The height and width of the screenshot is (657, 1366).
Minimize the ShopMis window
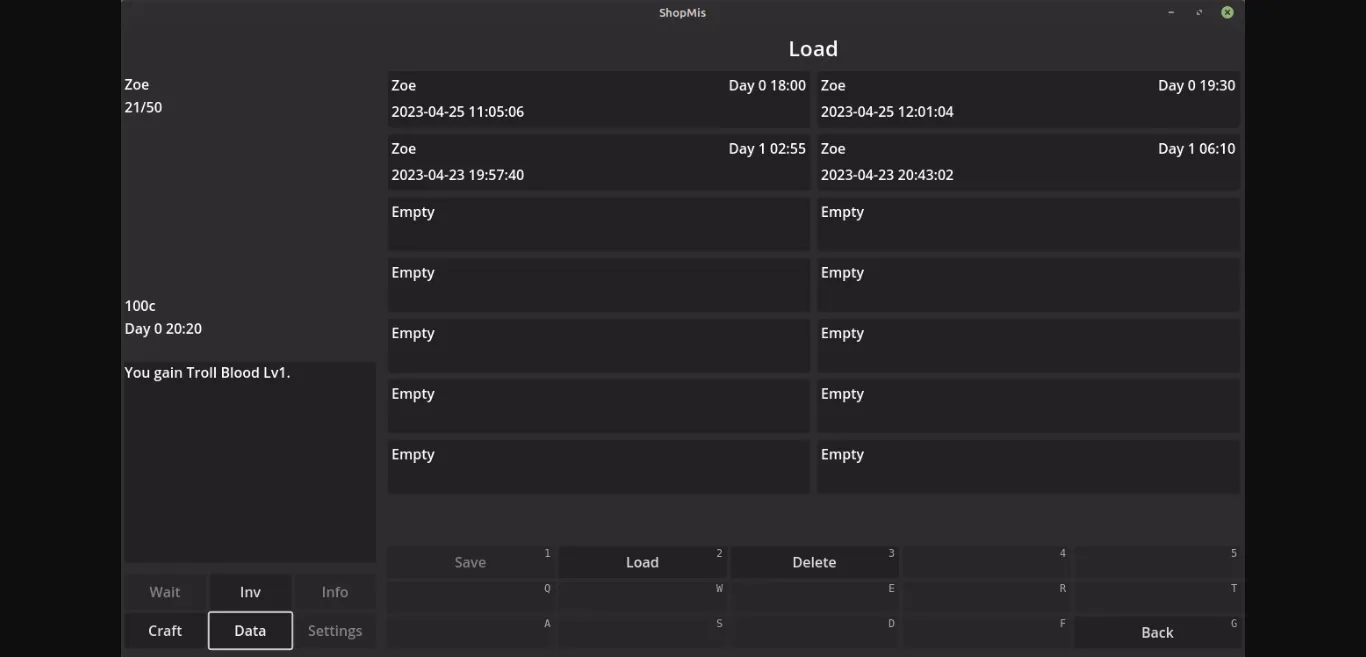coord(1171,12)
